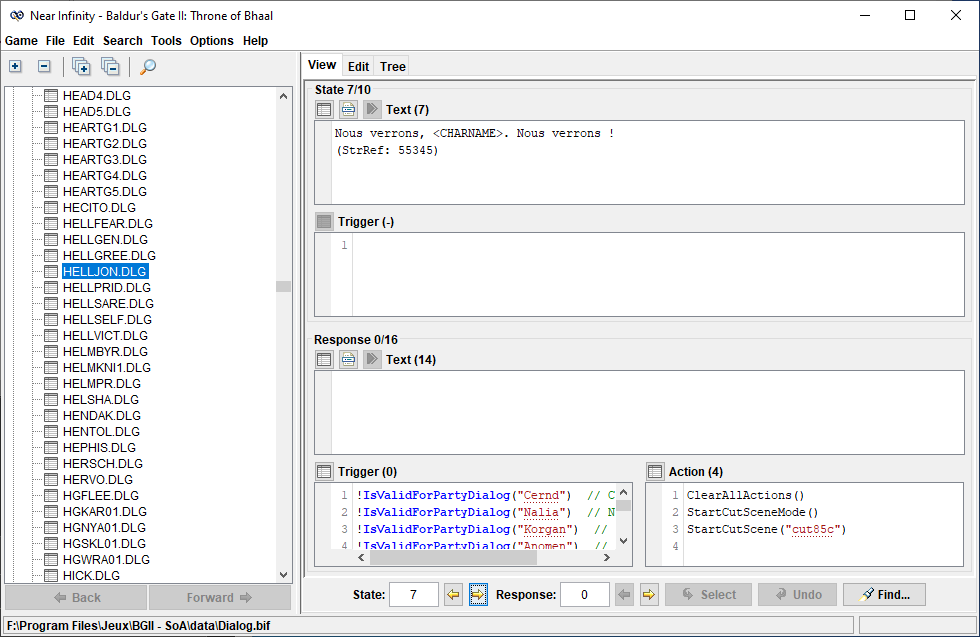Click the Undo button
The image size is (980, 637).
[798, 594]
